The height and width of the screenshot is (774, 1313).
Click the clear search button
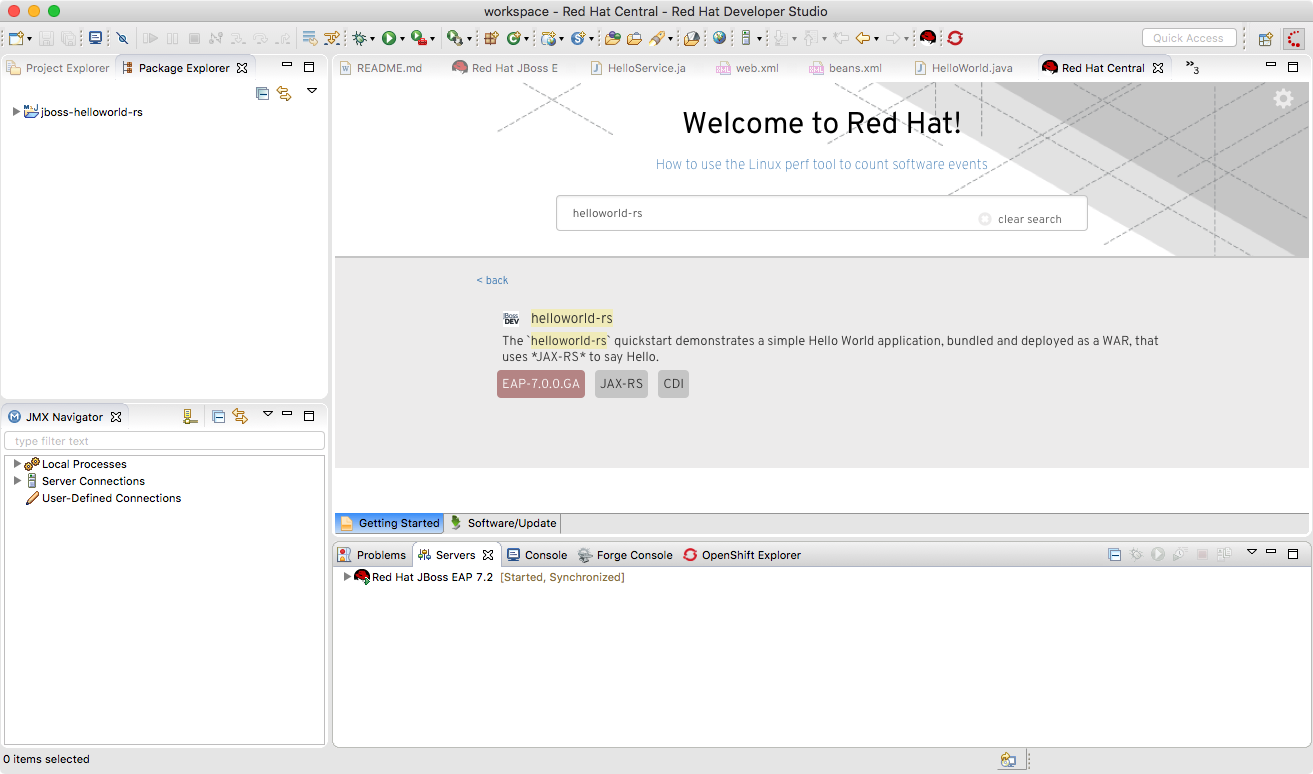(1021, 219)
